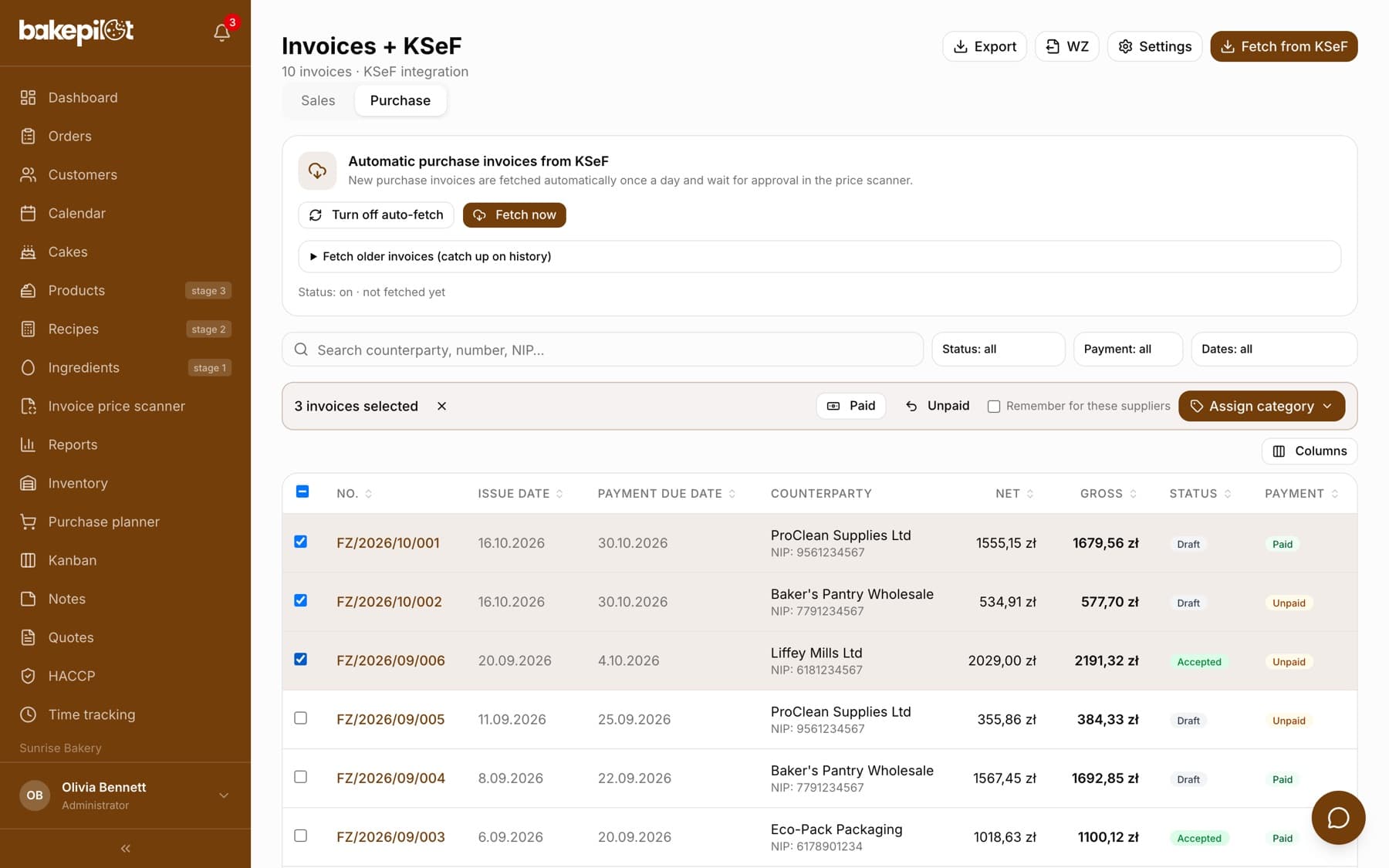This screenshot has width=1389, height=868.
Task: Uncheck invoice FZ/2026/10/001
Action: click(x=301, y=542)
